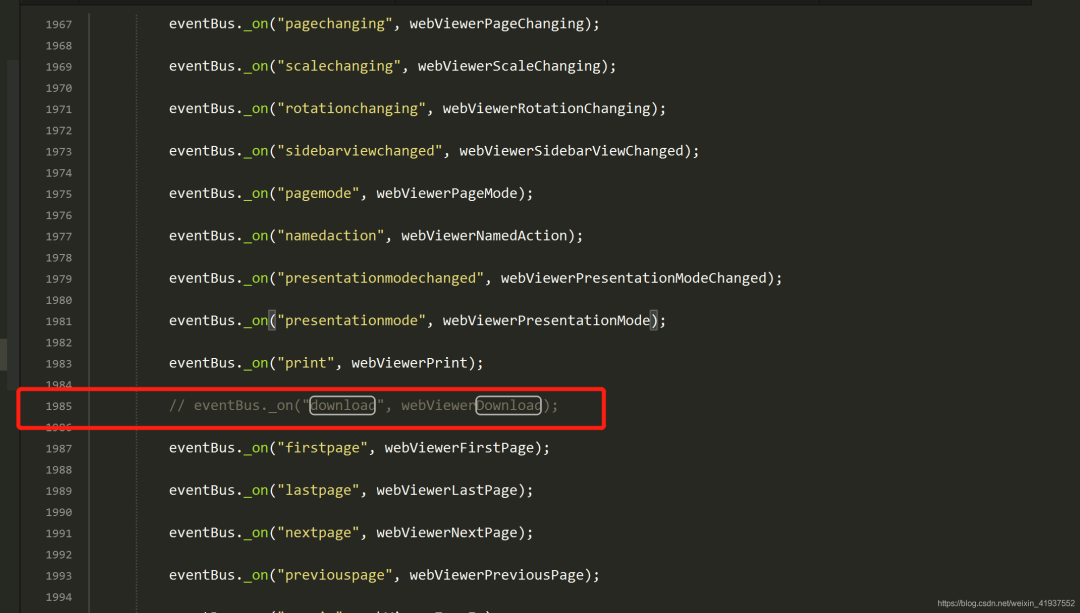The width and height of the screenshot is (1080, 613).
Task: Click the "presentationmode" string on line 1981
Action: 351,320
